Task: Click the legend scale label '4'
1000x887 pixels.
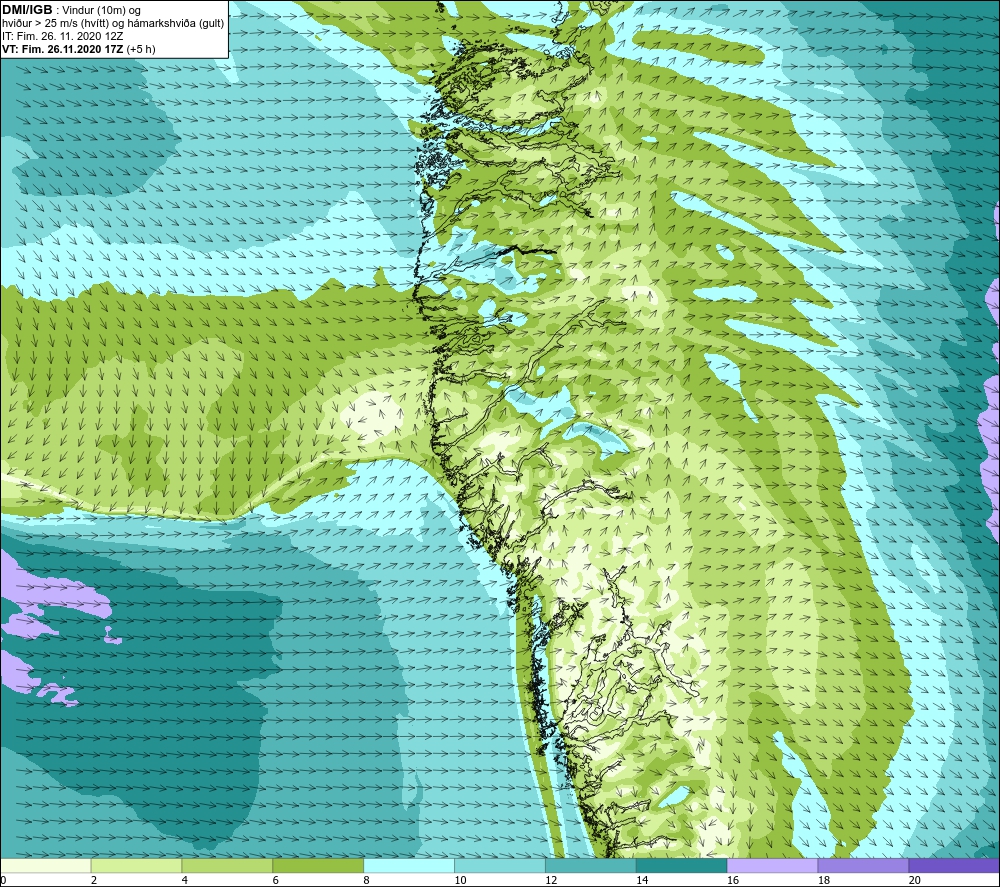Action: [184, 880]
